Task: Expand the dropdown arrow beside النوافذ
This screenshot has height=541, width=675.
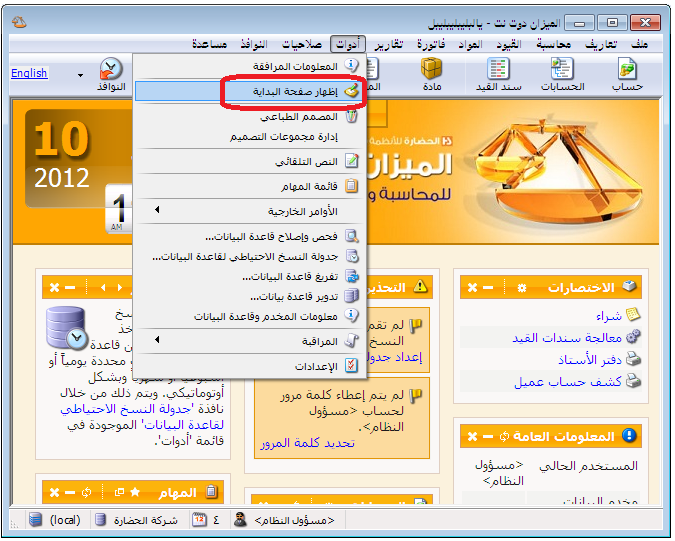Action: (x=81, y=75)
